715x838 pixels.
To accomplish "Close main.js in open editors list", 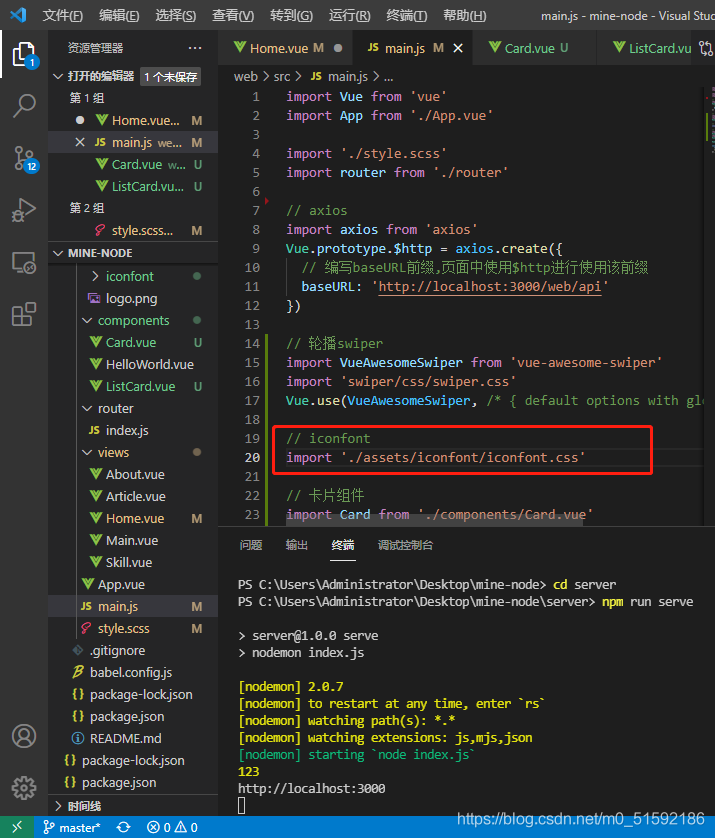I will 80,142.
